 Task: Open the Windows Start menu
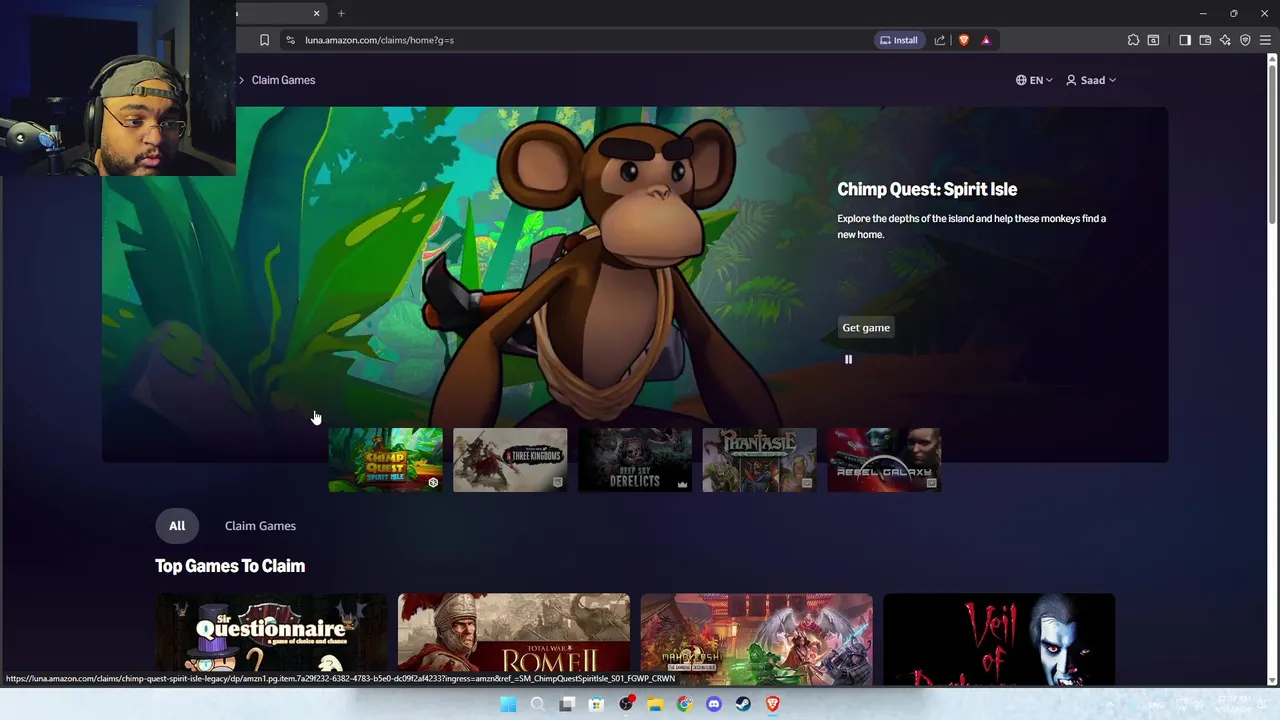508,704
